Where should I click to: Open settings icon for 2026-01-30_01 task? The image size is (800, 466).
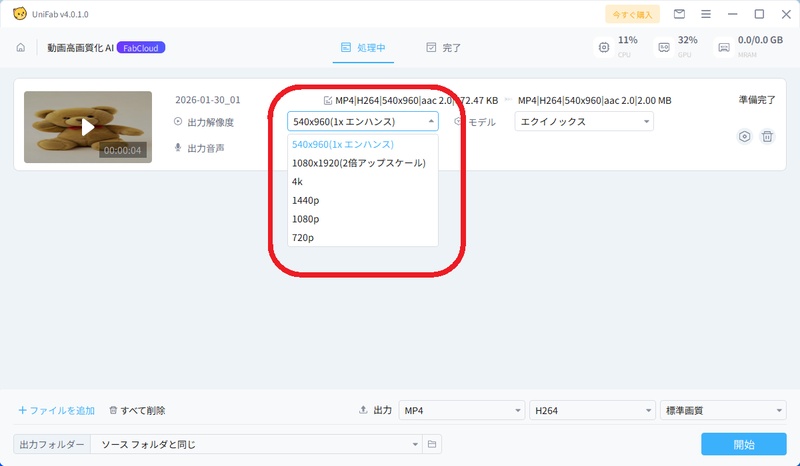pos(745,136)
